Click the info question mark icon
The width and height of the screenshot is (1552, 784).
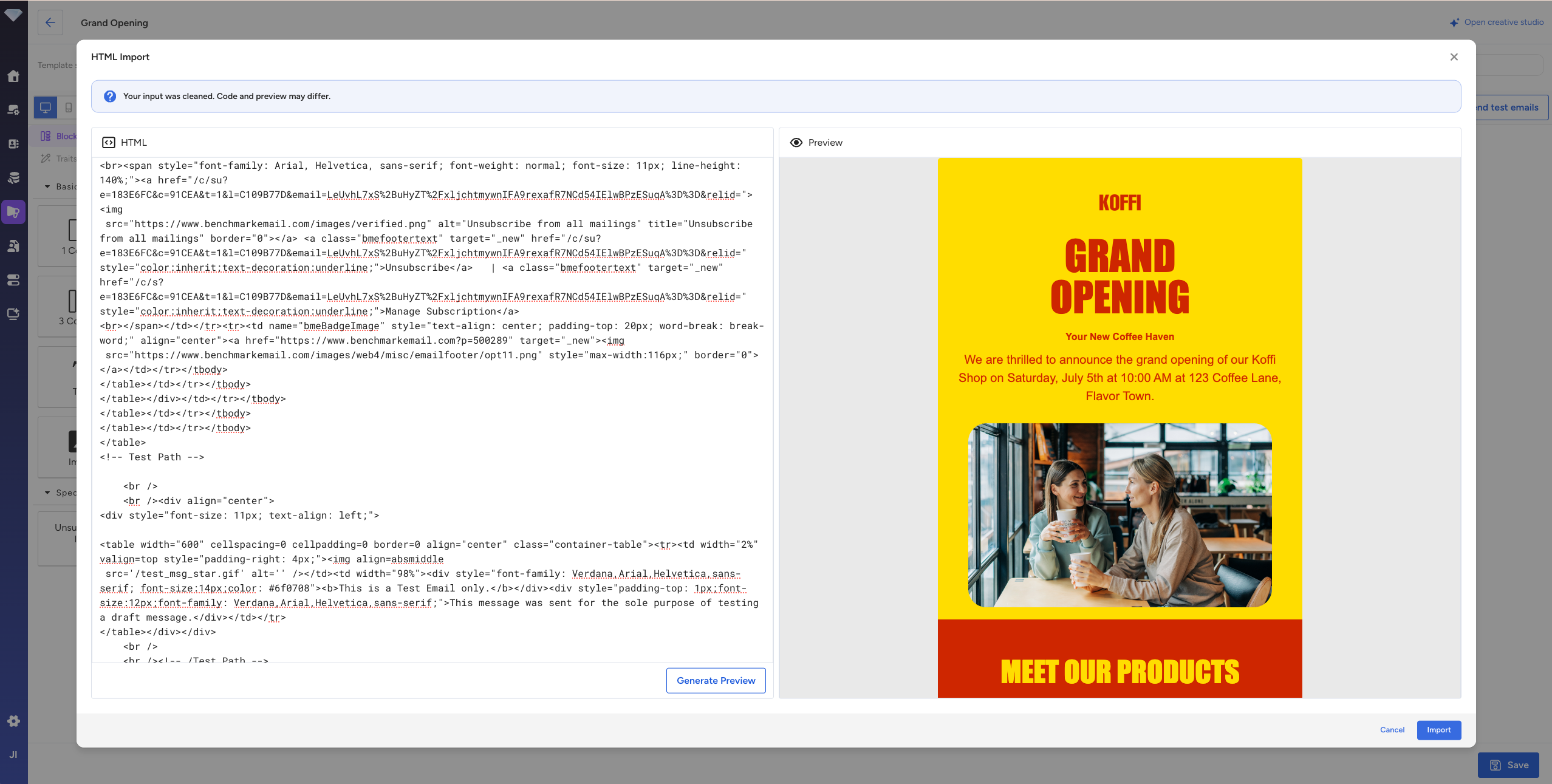tap(110, 96)
